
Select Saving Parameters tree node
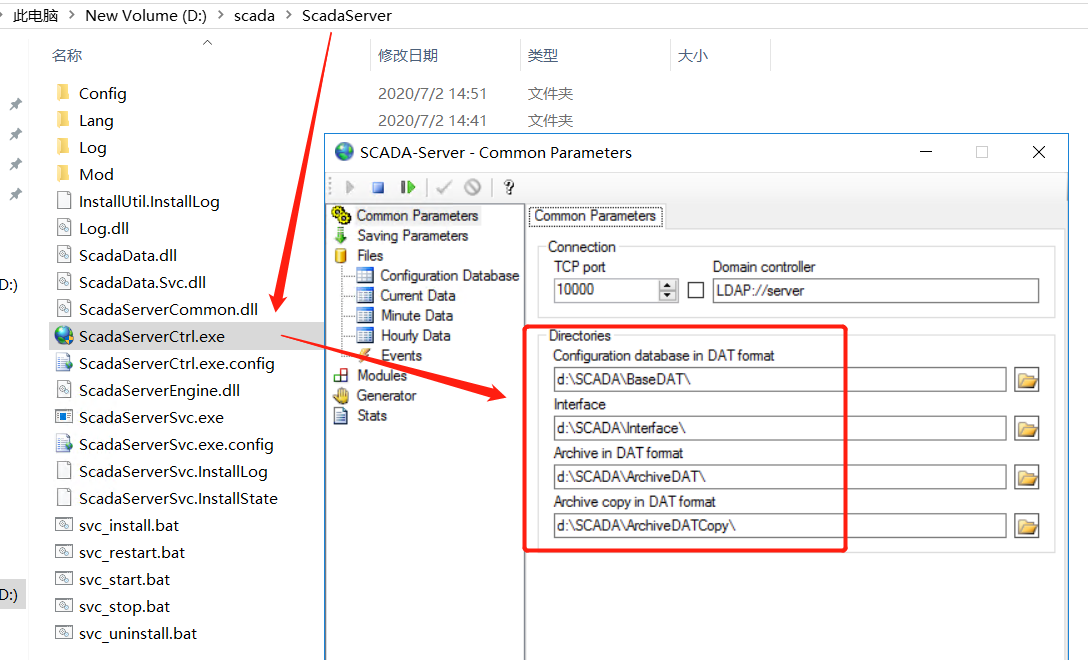pyautogui.click(x=412, y=236)
